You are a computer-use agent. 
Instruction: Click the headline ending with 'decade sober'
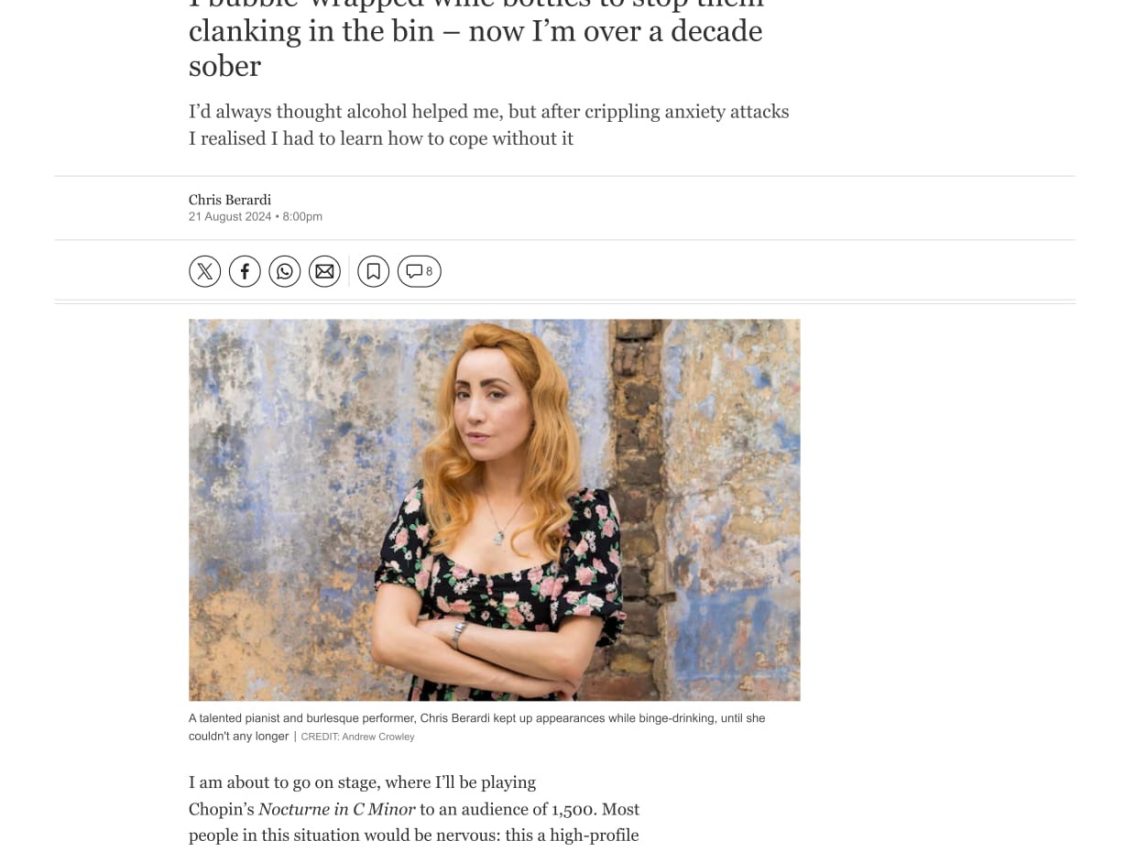coord(475,32)
